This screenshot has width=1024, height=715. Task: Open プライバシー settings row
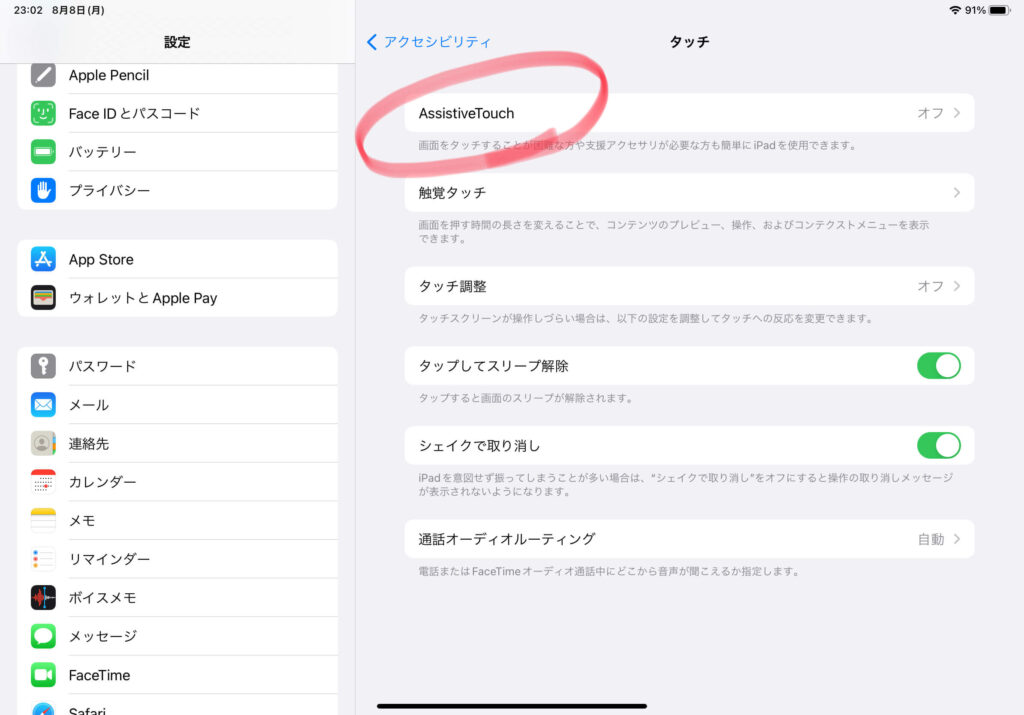[178, 190]
